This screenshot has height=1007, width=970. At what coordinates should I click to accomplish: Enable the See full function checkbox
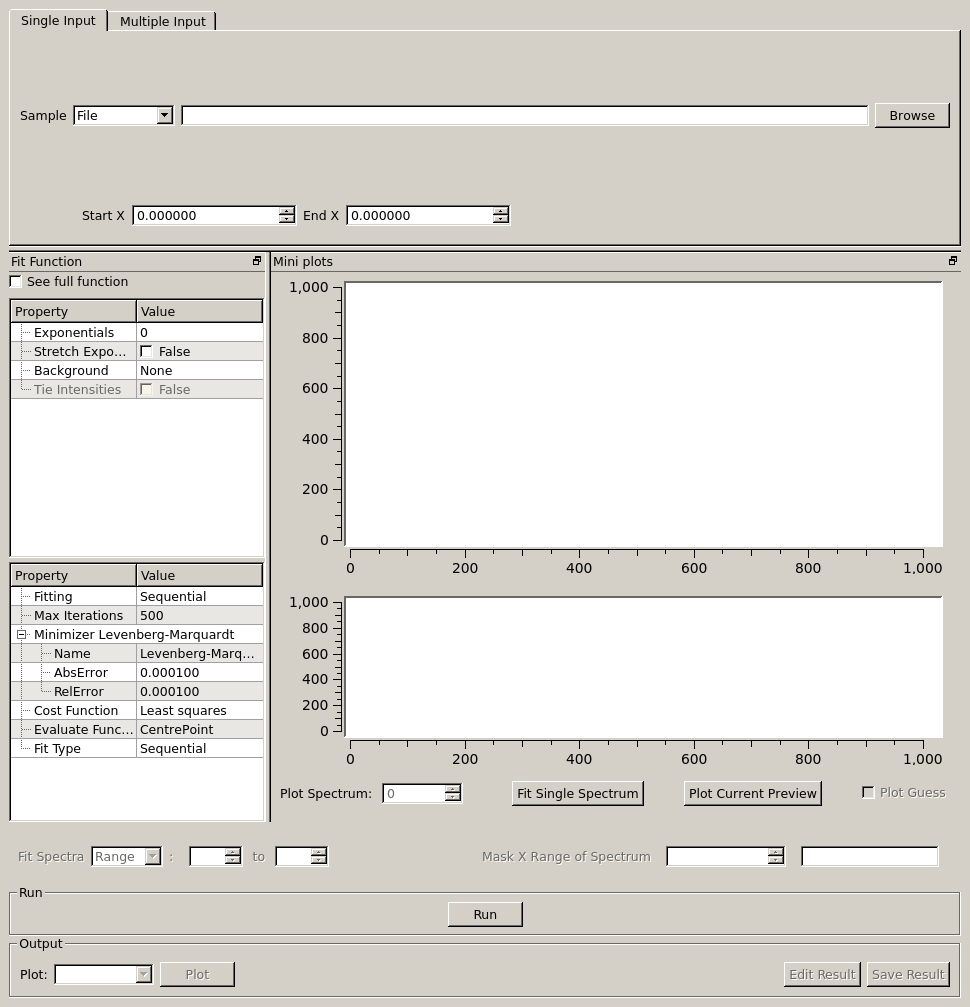point(16,282)
